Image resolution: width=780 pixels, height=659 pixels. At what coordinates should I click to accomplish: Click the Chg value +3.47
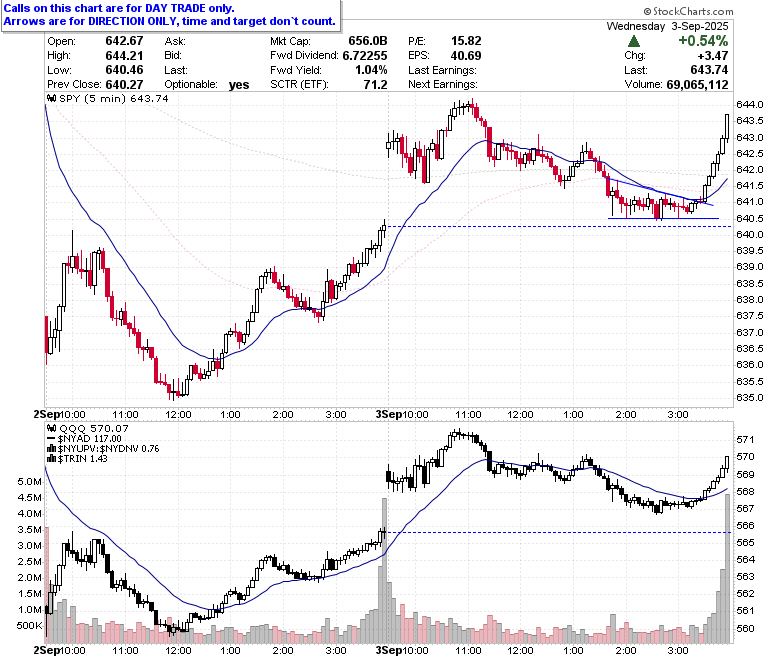(713, 55)
